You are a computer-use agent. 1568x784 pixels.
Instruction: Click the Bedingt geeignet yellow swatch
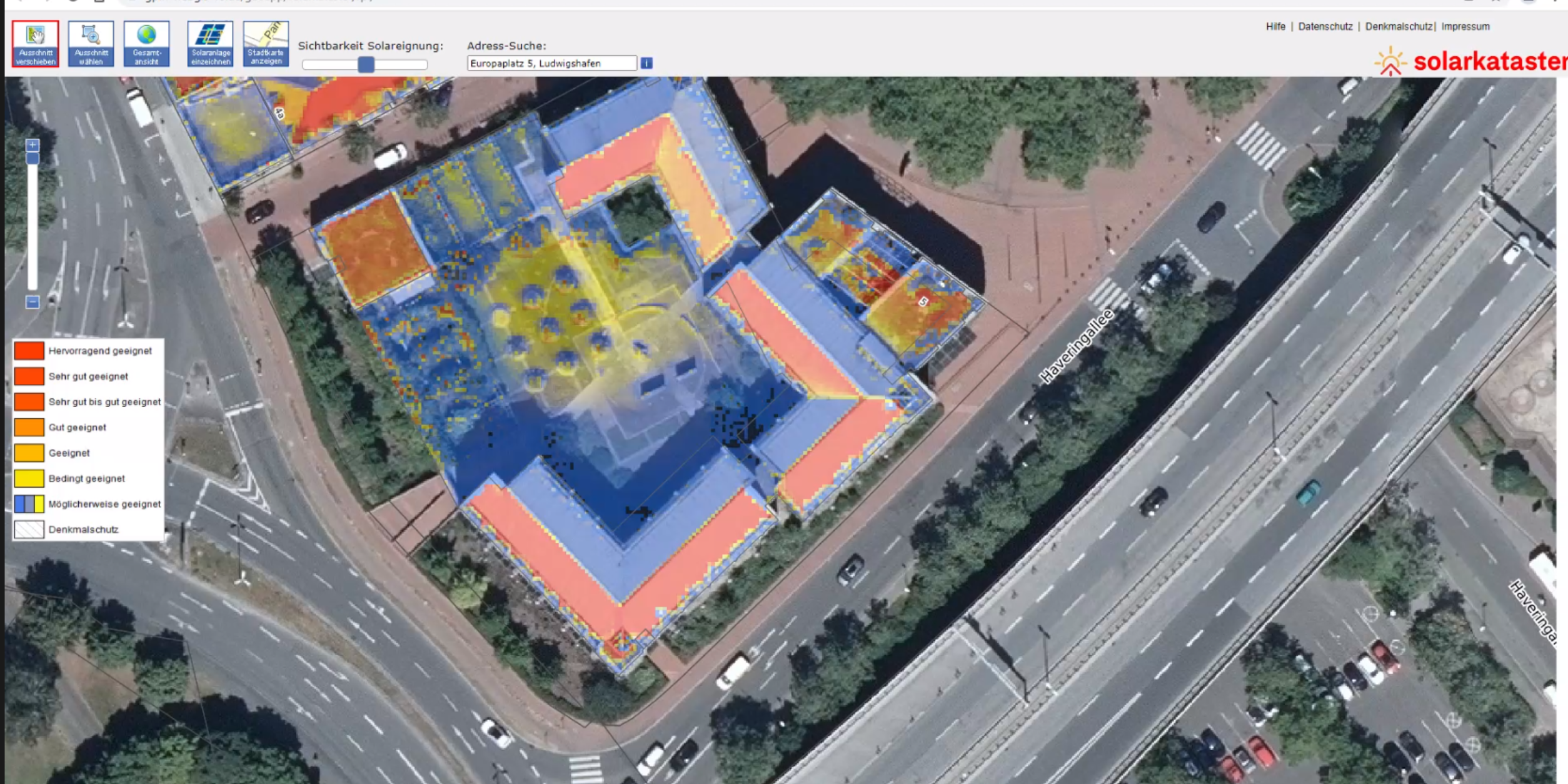[29, 478]
